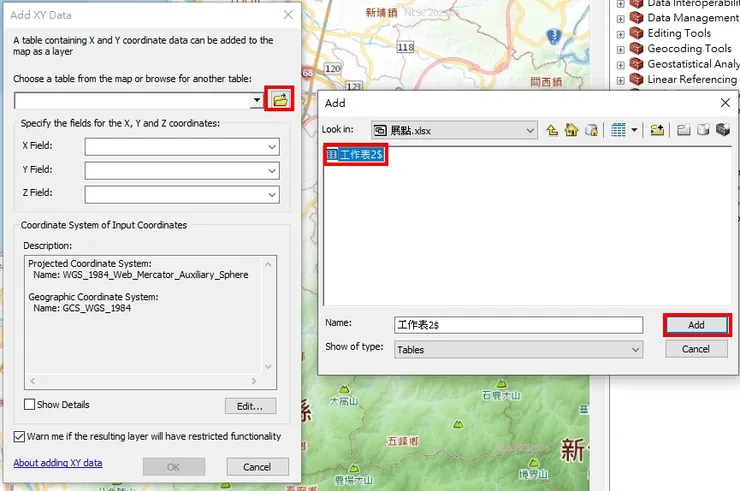This screenshot has height=491, width=740.
Task: Go up one level in Add dialog
Action: pyautogui.click(x=552, y=129)
